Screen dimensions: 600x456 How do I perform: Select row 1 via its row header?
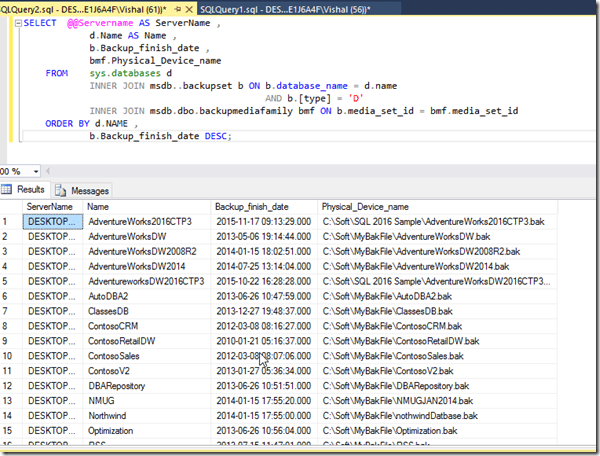tap(9, 221)
